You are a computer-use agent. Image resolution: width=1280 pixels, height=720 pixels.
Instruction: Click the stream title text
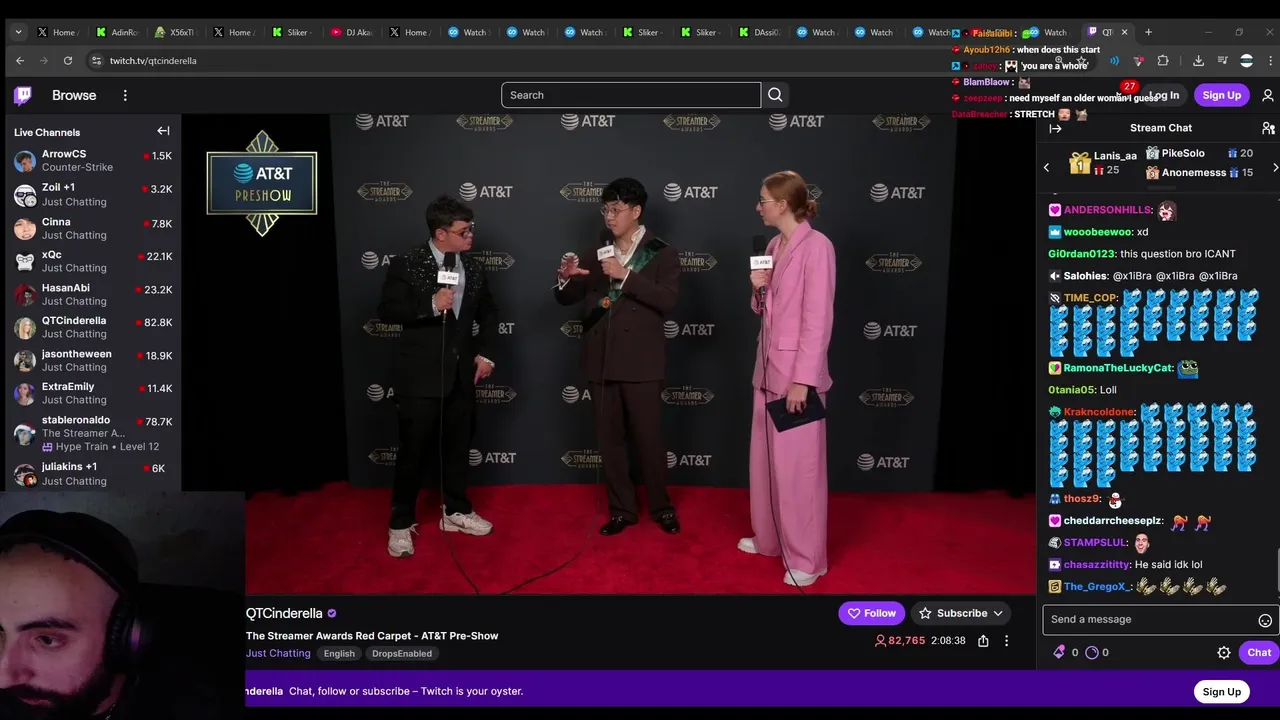pos(372,636)
